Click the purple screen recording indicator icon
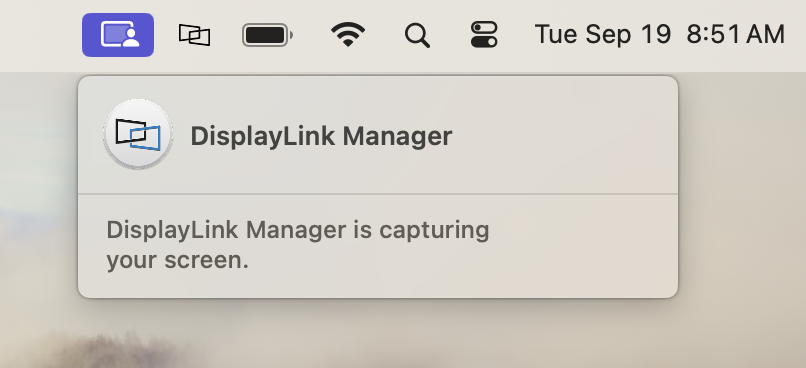 point(118,35)
